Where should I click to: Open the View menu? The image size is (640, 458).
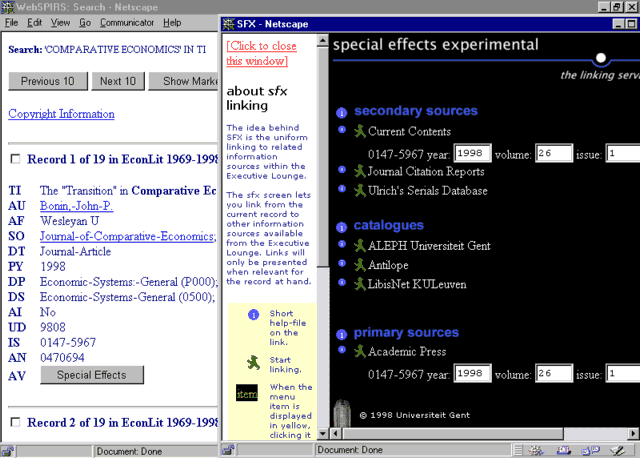60,22
